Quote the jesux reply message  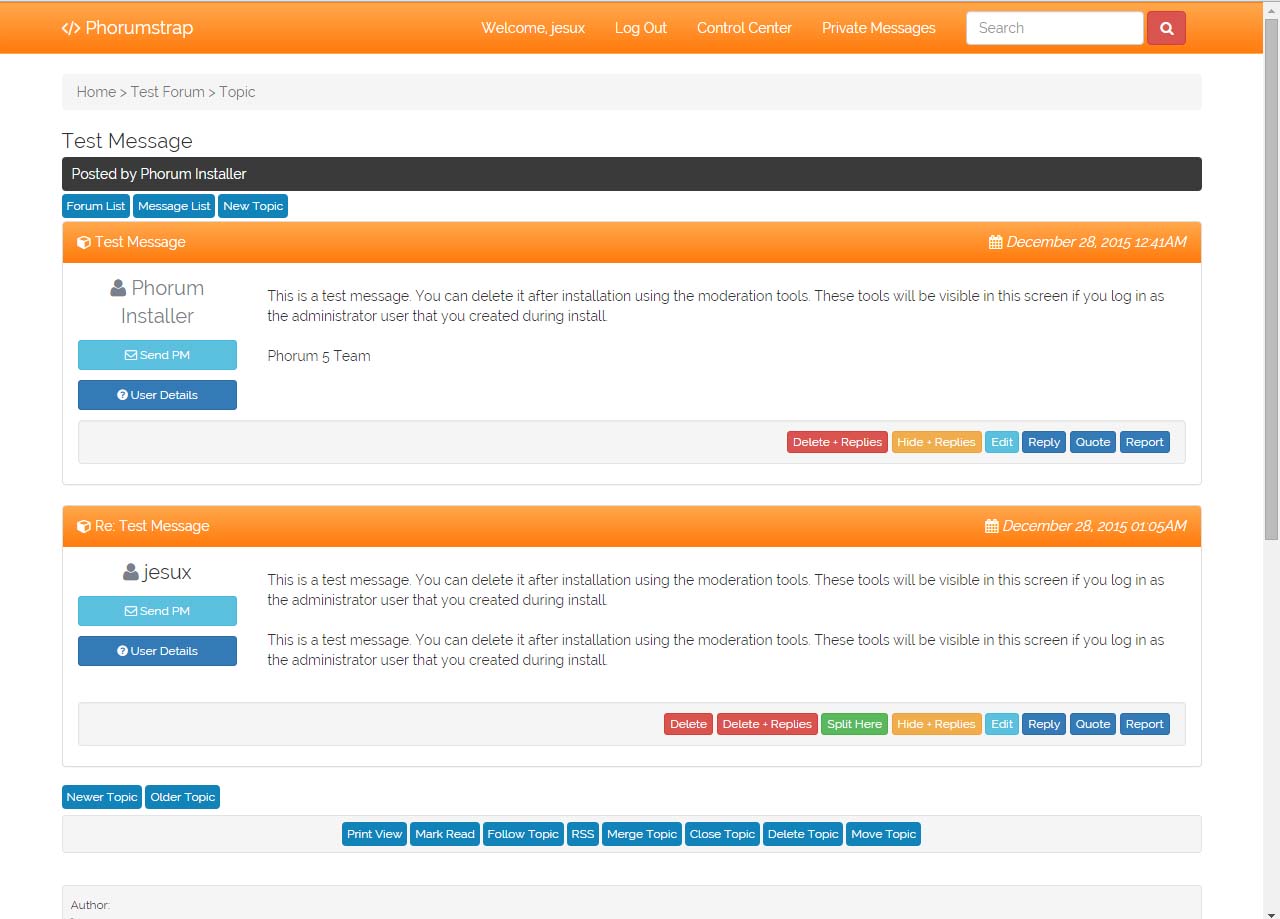(1093, 724)
